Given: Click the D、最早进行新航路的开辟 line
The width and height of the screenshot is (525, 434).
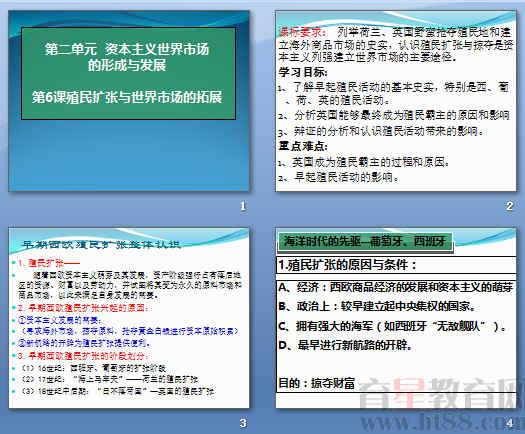Looking at the screenshot, I should click(x=345, y=345).
